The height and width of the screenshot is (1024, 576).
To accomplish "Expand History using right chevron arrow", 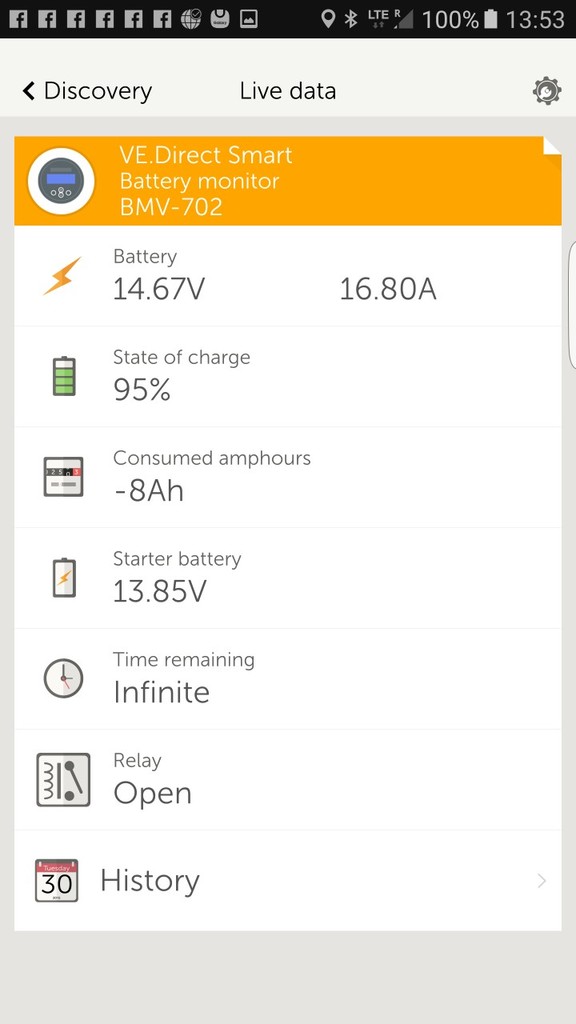I will (541, 881).
